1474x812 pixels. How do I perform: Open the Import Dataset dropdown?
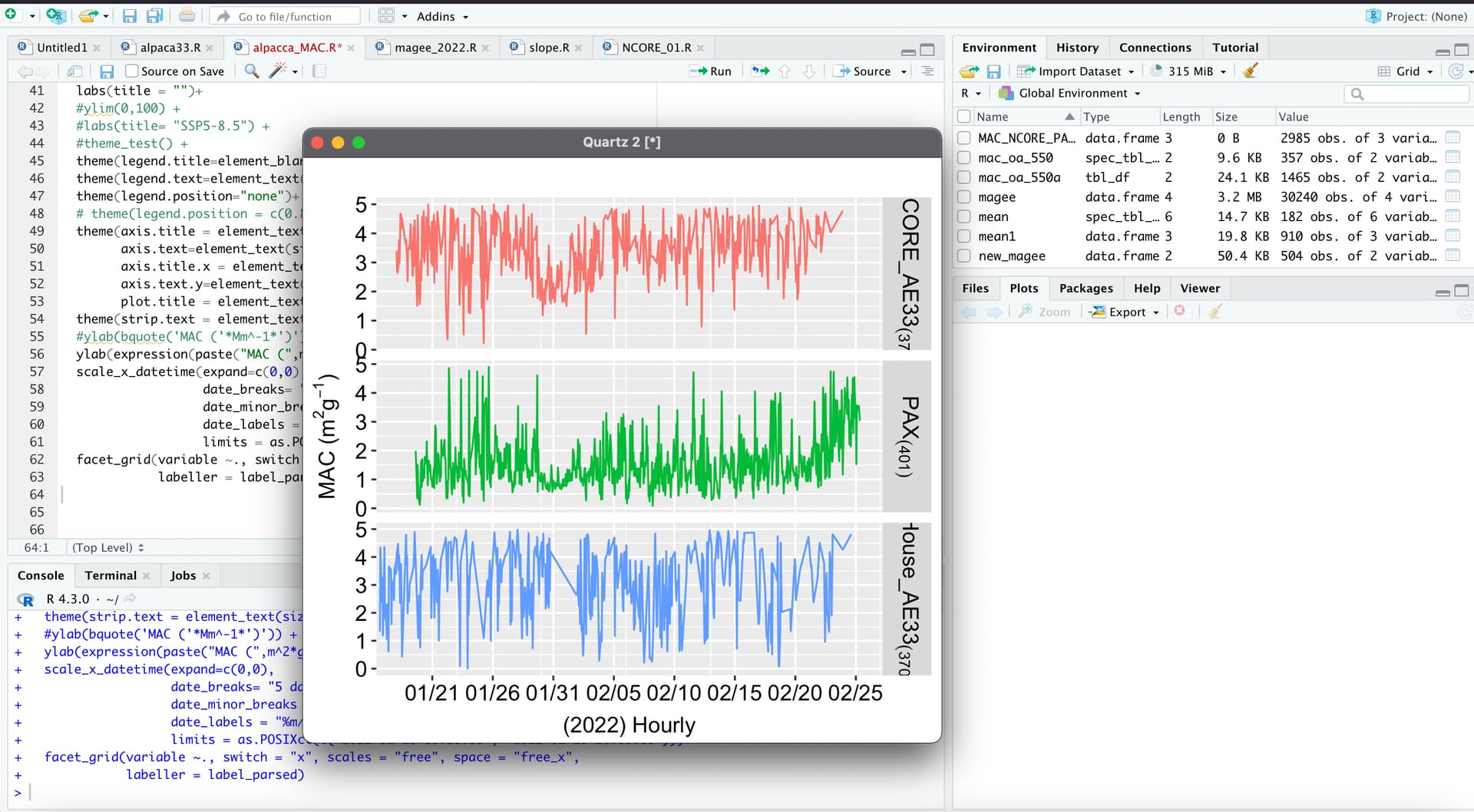pos(1076,71)
